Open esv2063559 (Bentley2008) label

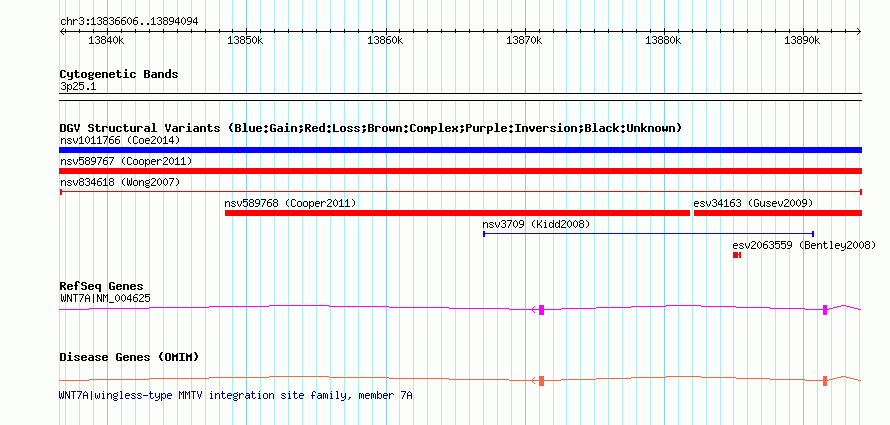point(804,246)
